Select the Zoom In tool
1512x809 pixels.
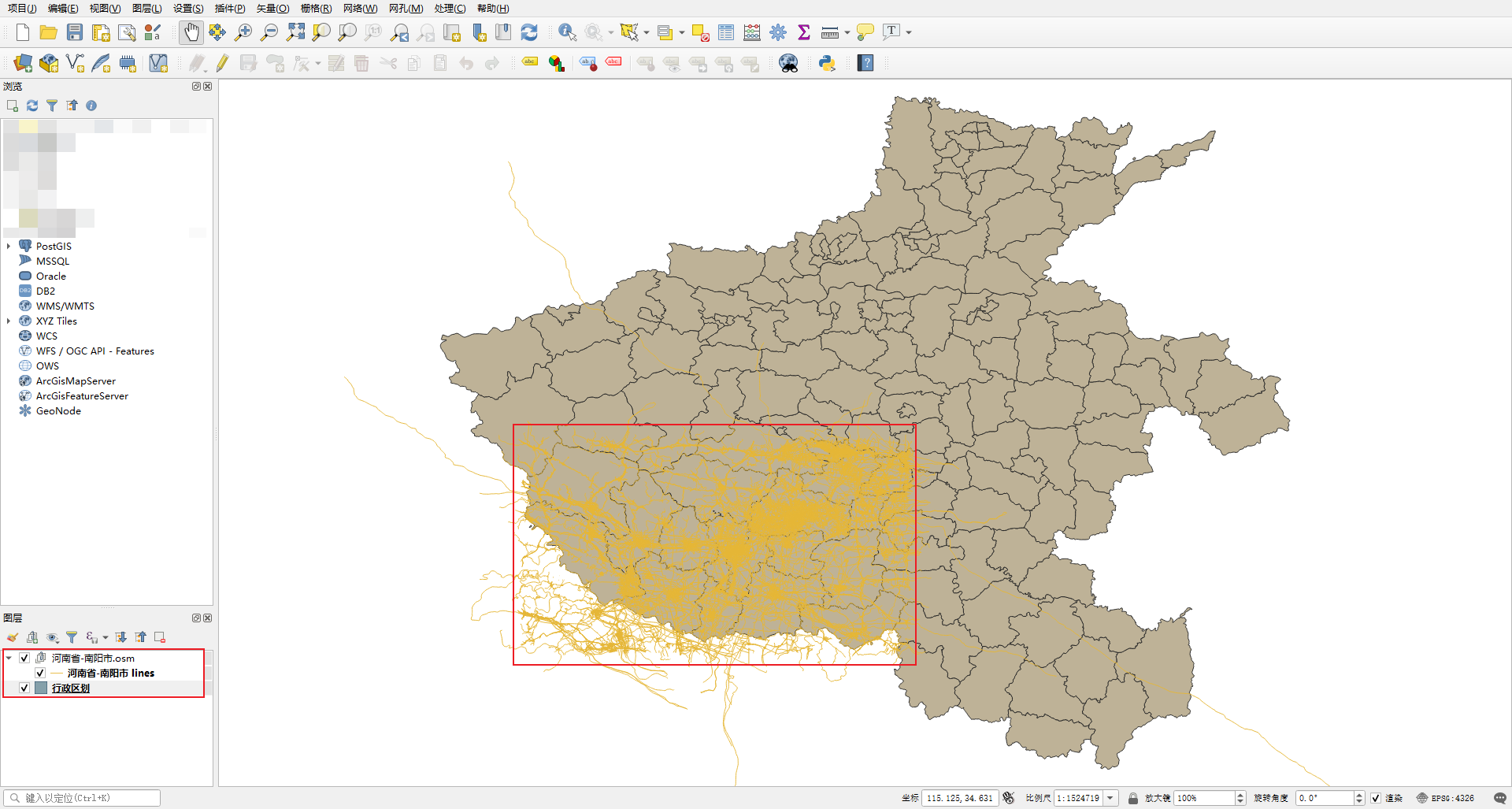tap(243, 32)
